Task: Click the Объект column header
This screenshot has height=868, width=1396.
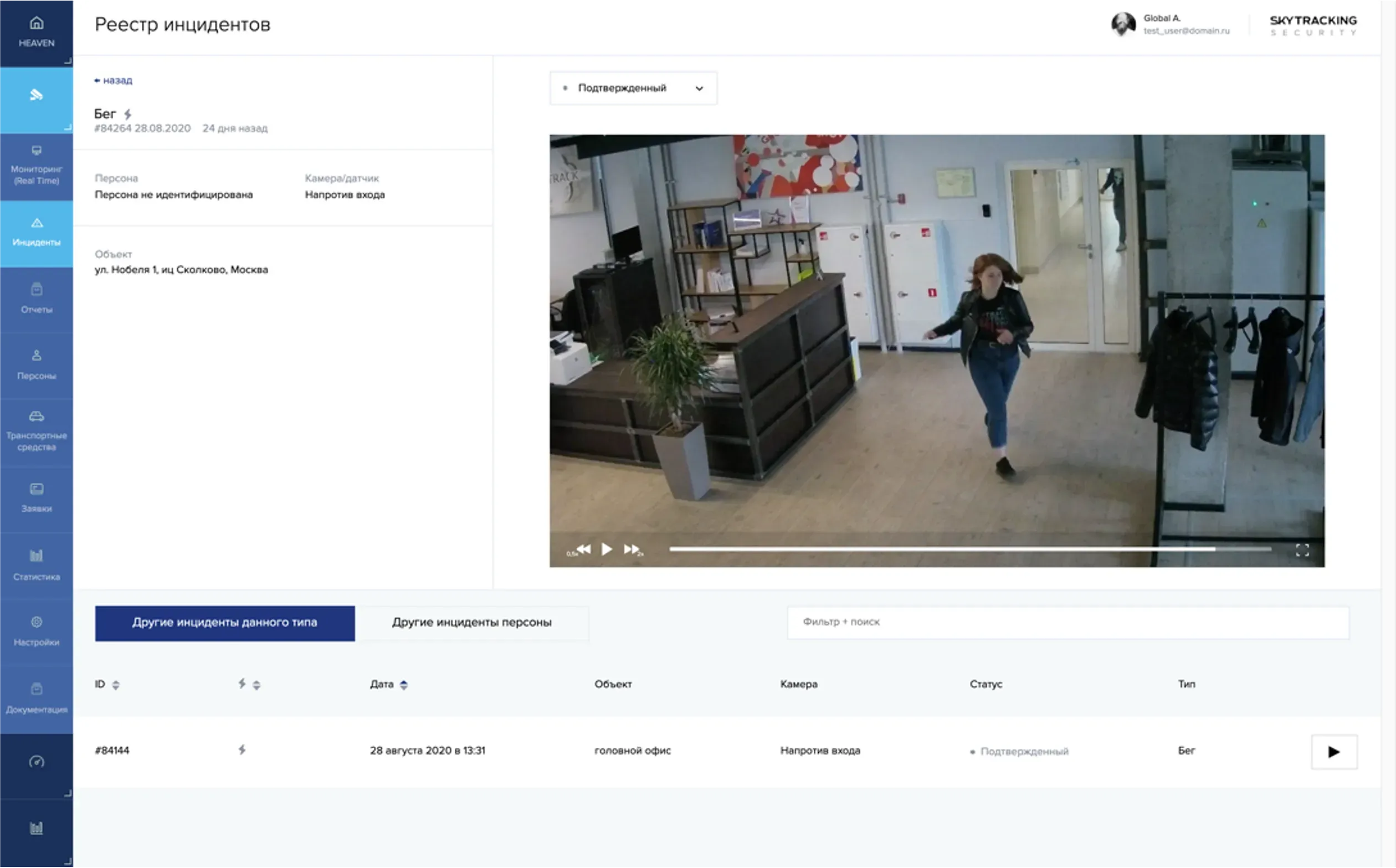Action: click(613, 684)
